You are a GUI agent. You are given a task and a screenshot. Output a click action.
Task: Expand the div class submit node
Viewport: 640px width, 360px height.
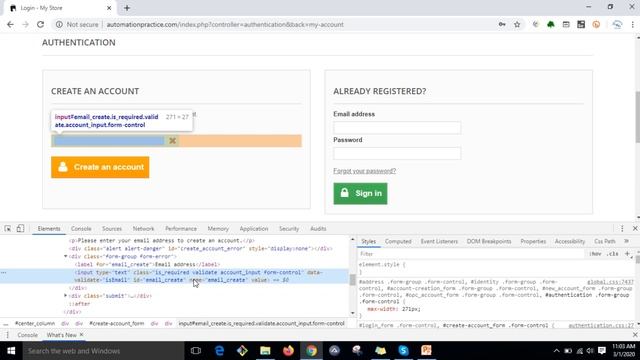66,296
